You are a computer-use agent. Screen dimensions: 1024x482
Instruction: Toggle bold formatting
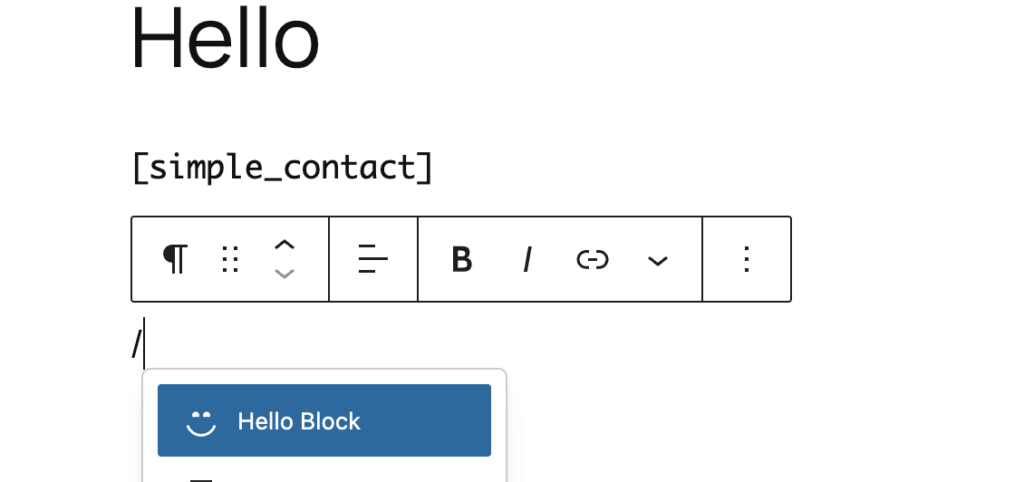[461, 259]
